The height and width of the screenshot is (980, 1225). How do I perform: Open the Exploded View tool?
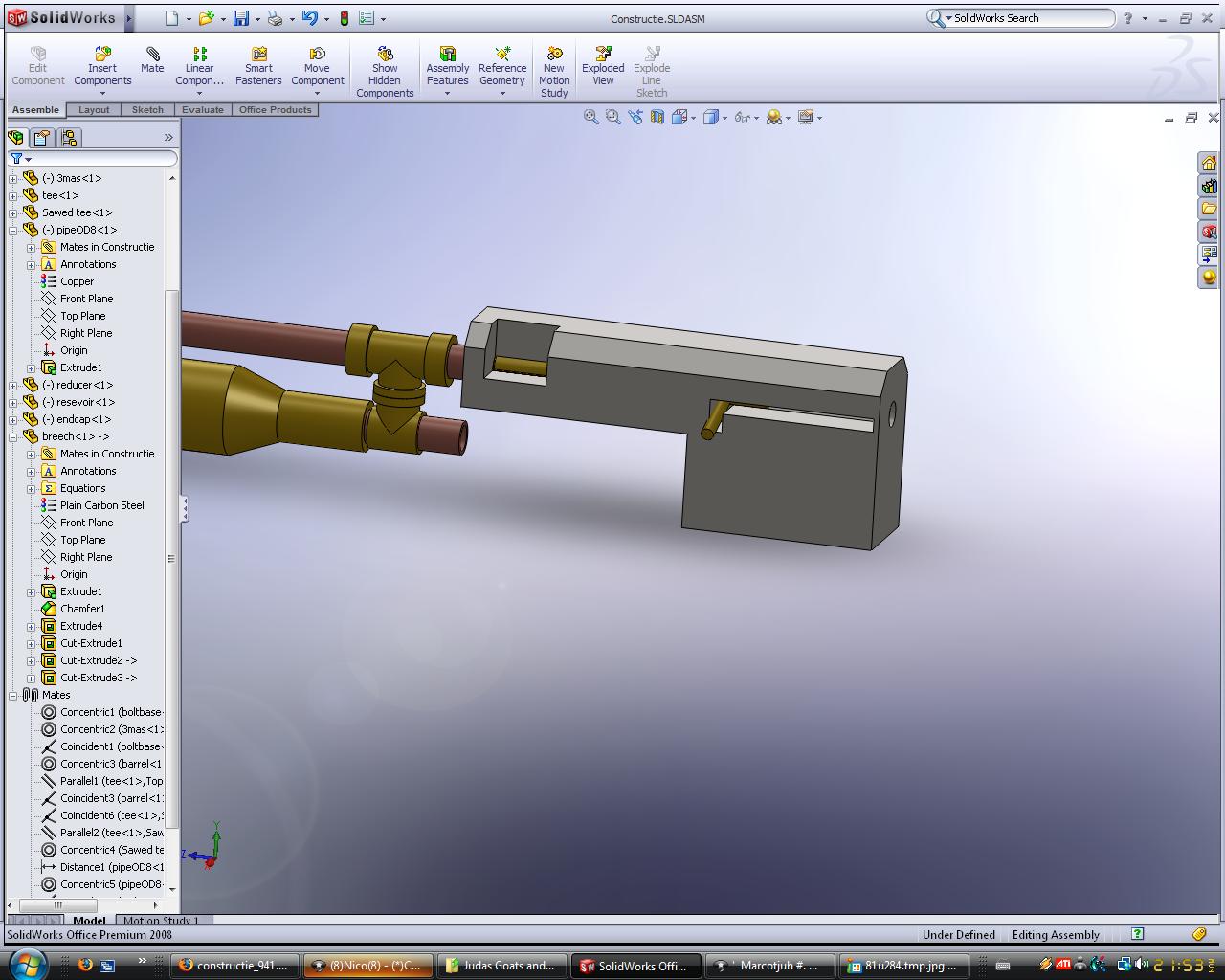point(603,67)
